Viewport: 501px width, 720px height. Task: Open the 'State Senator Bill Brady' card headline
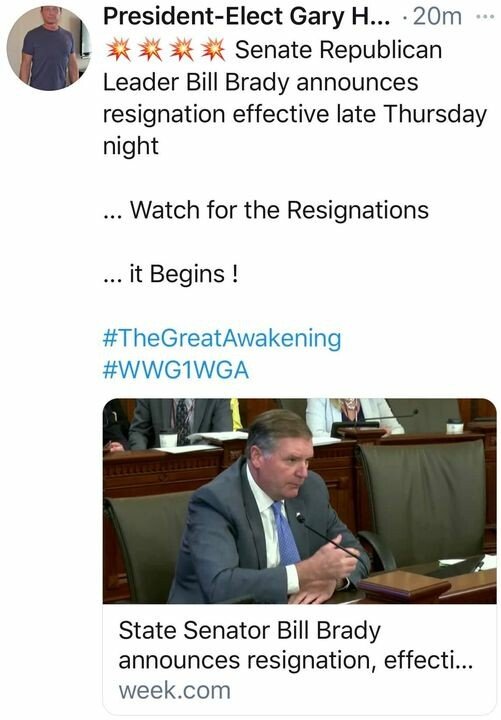[249, 630]
